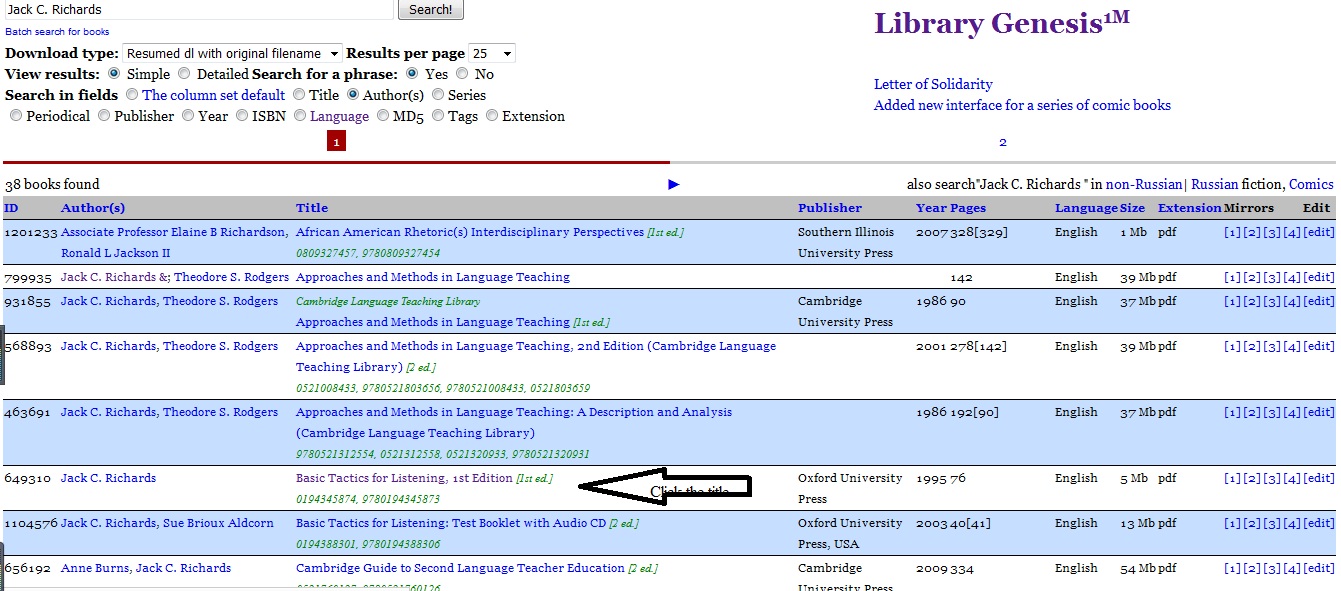Select the Simple view results radio button

click(x=114, y=74)
